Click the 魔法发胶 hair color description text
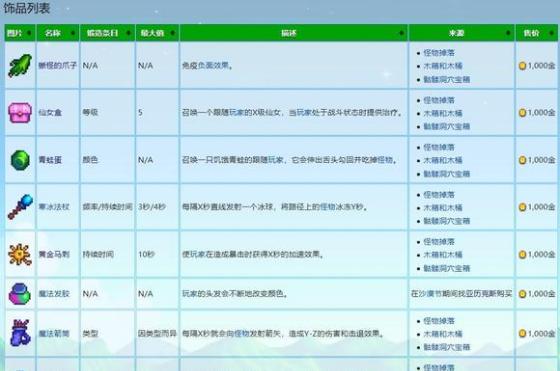 coord(235,294)
